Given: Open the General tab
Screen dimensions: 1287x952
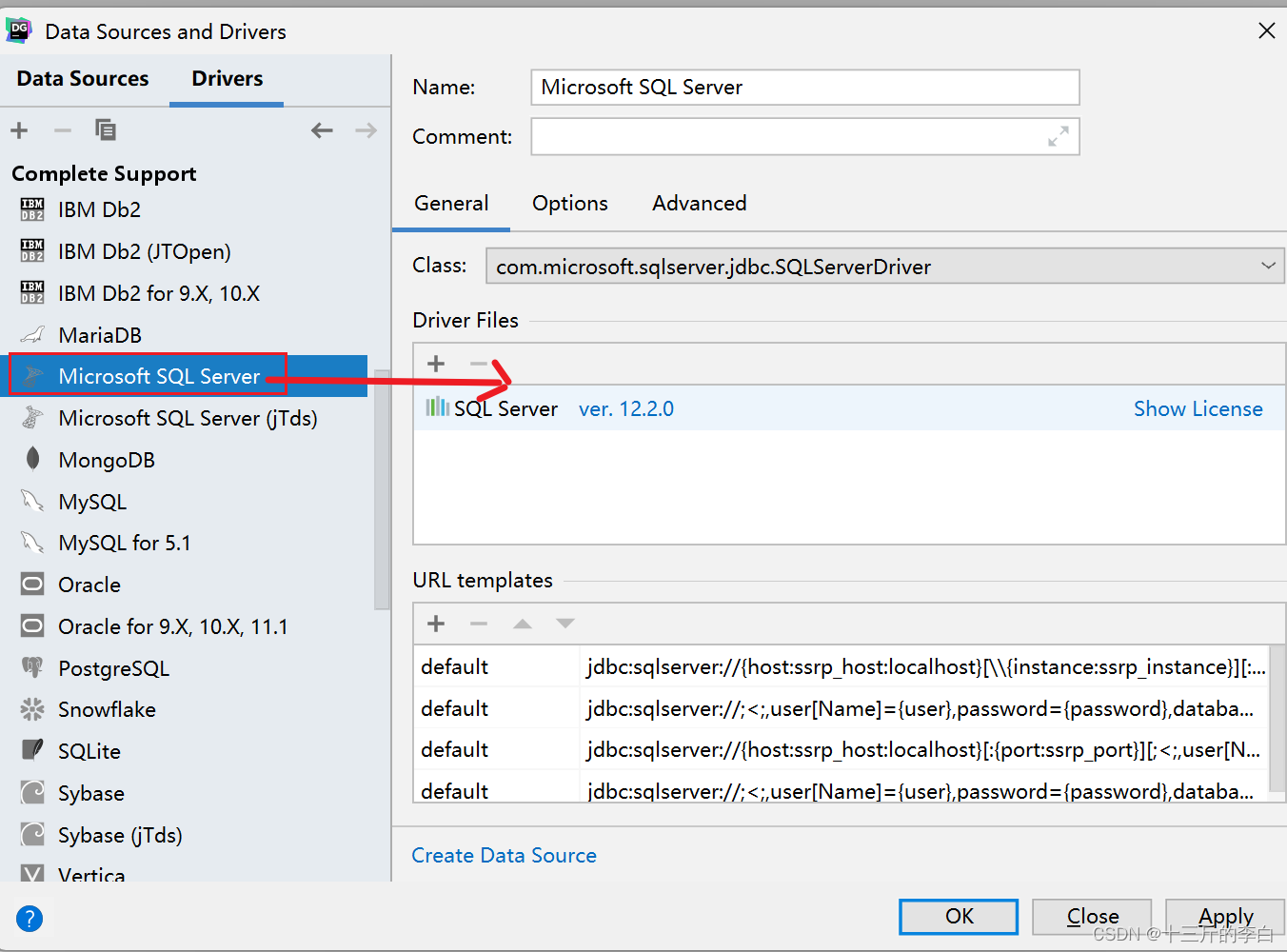Looking at the screenshot, I should click(x=451, y=204).
